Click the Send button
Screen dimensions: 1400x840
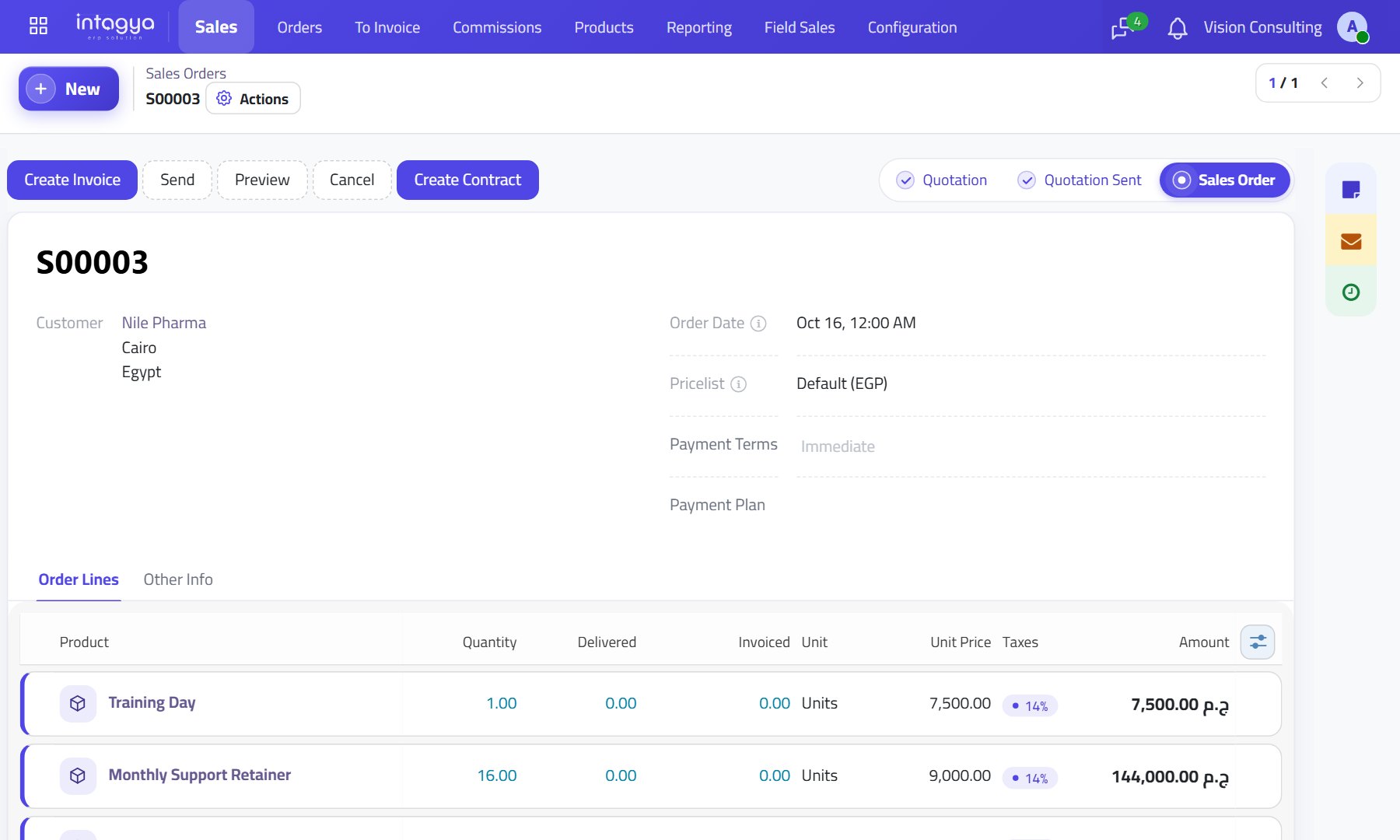[177, 180]
